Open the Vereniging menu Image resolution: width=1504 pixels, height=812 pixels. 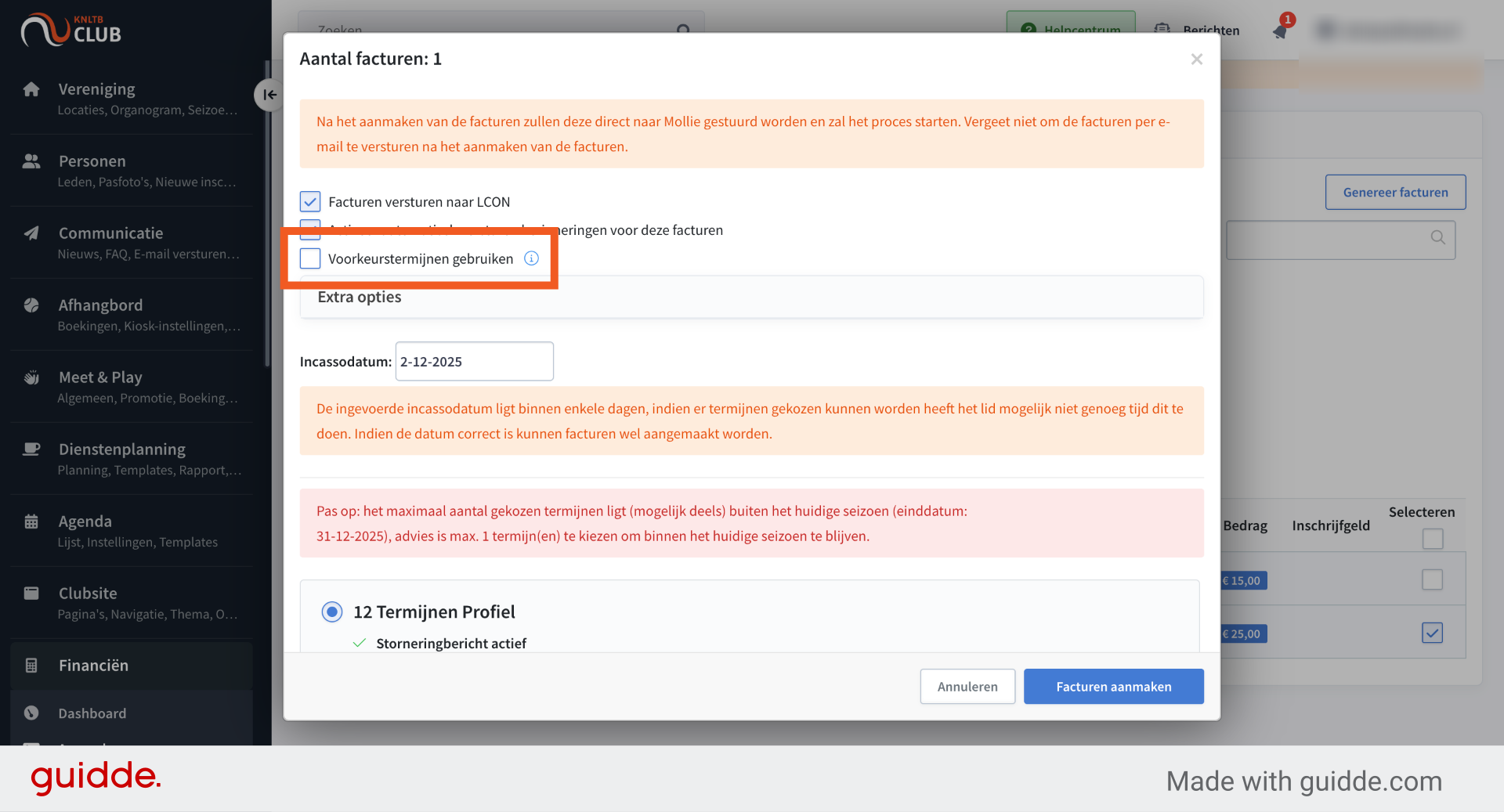click(132, 98)
